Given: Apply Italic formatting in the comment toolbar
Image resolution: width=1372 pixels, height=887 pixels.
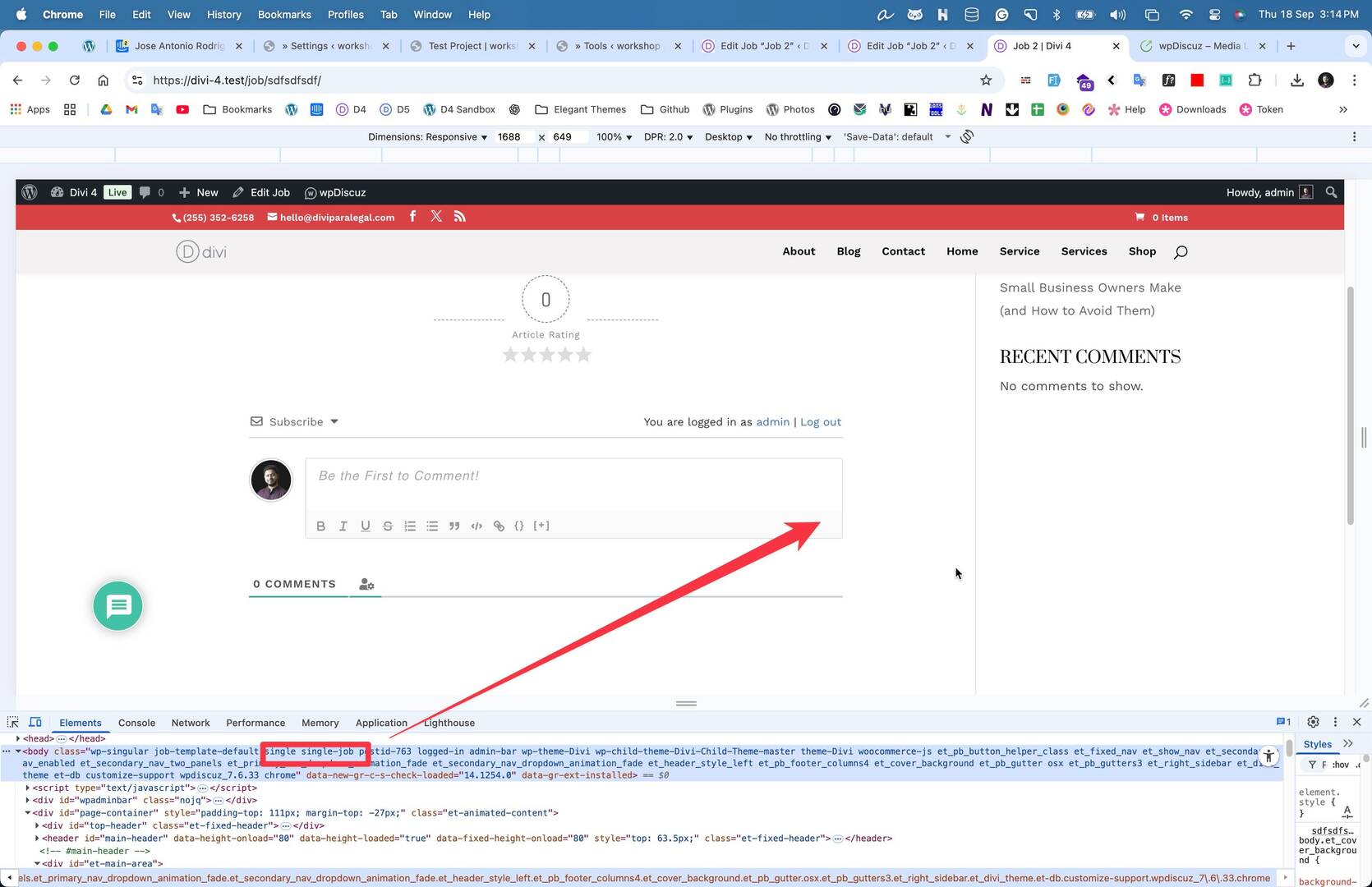Looking at the screenshot, I should 343,526.
